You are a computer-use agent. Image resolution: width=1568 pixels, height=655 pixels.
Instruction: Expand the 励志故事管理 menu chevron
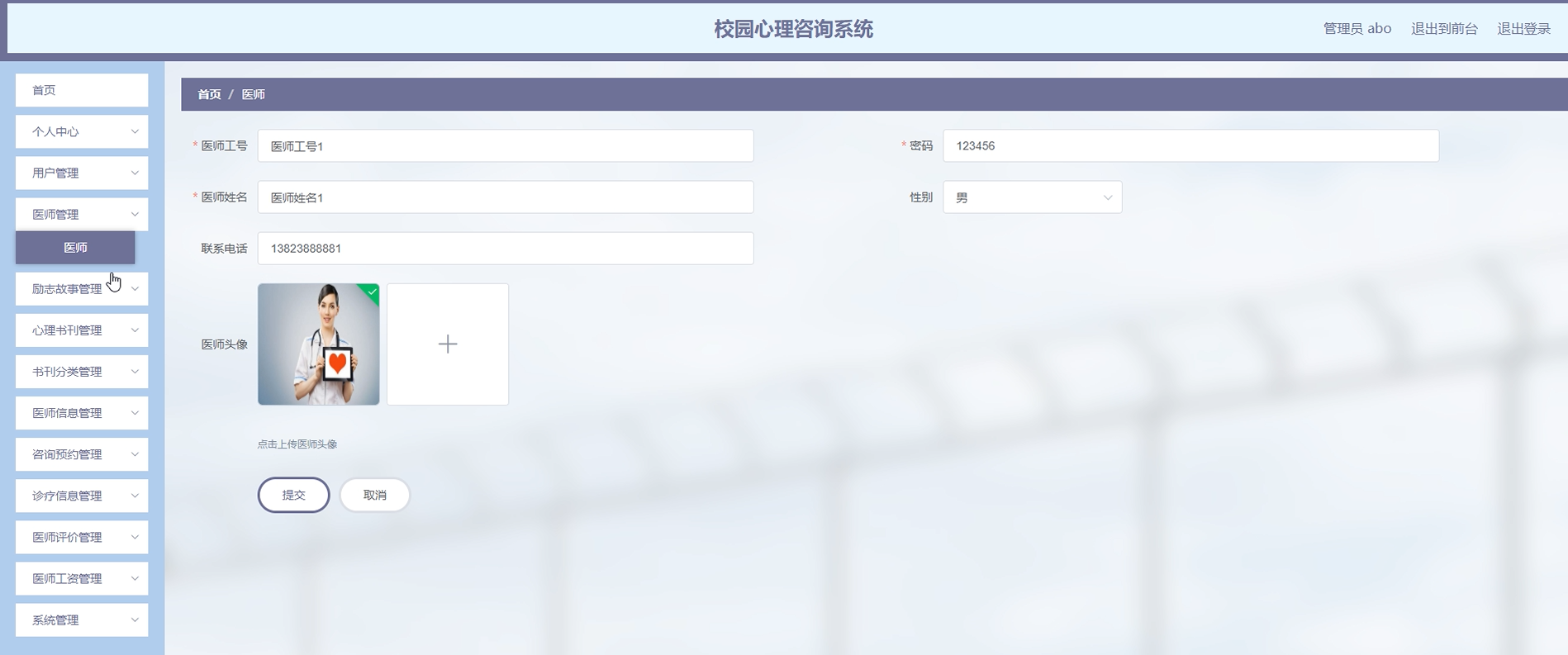click(135, 288)
